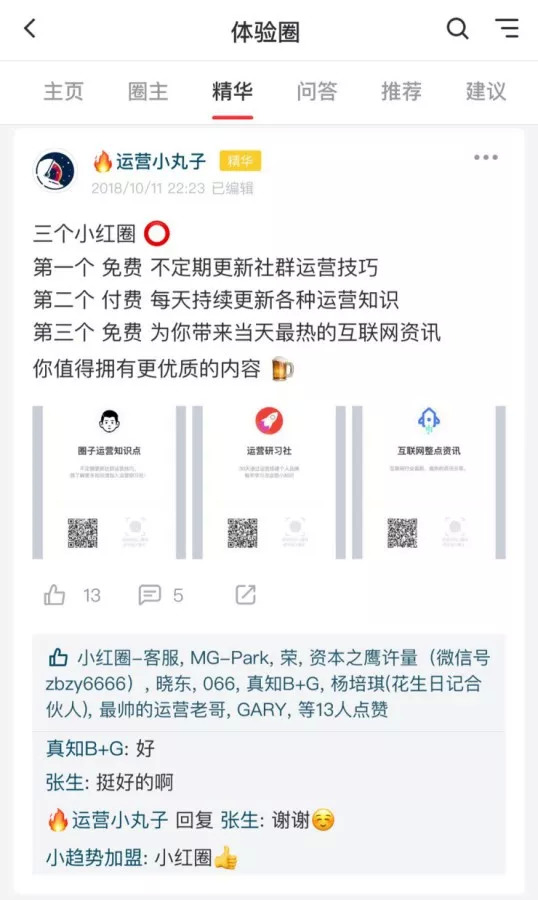This screenshot has height=900, width=538.
Task: Open the search magnifier icon
Action: (x=457, y=28)
